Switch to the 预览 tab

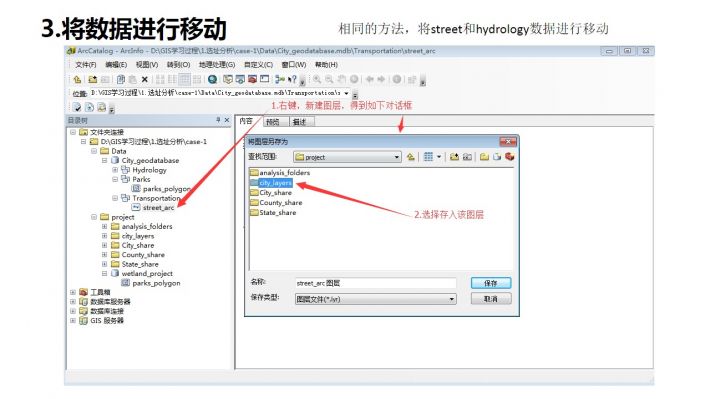tap(273, 121)
